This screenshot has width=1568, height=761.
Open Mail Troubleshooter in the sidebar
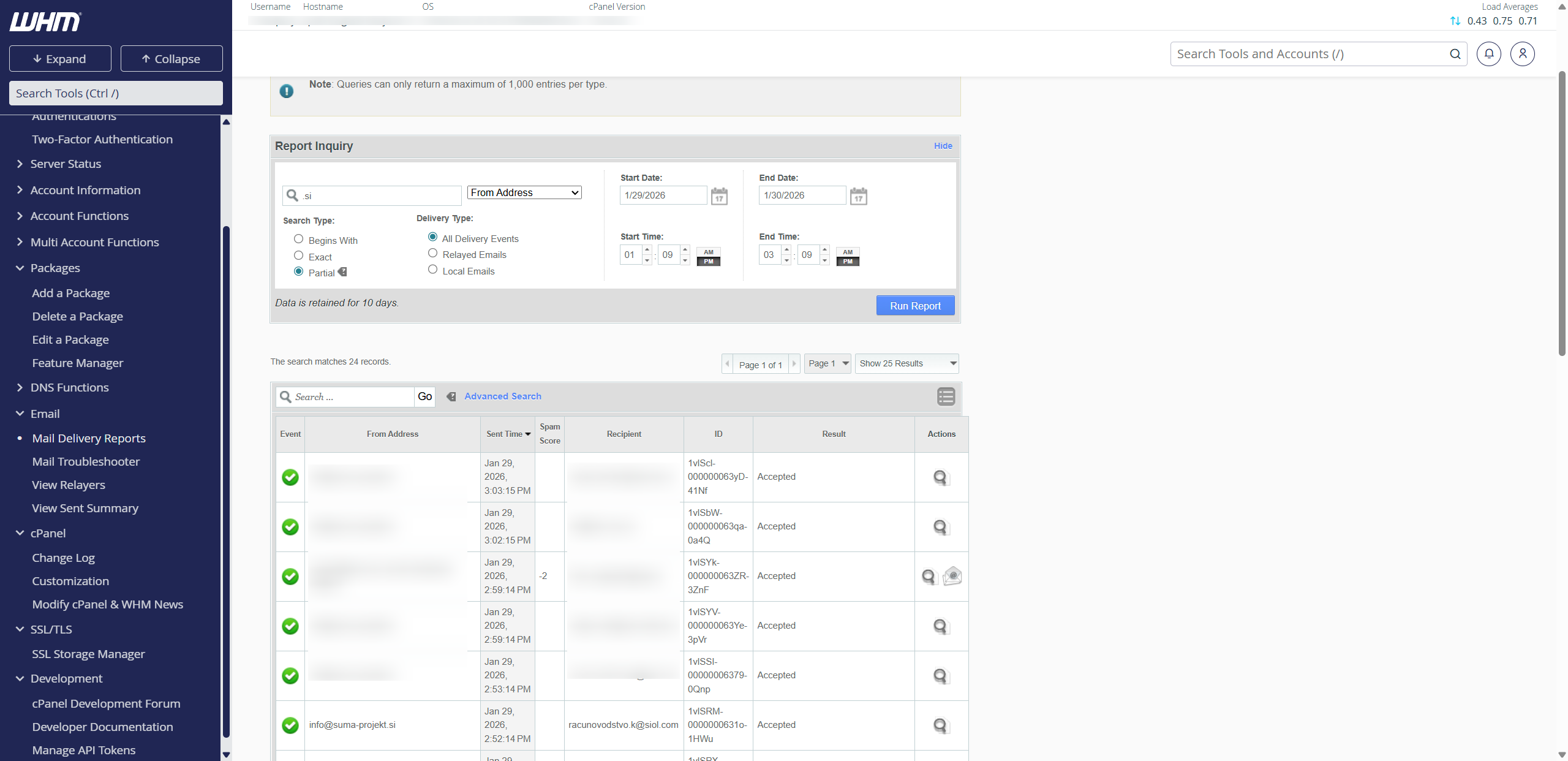point(86,461)
